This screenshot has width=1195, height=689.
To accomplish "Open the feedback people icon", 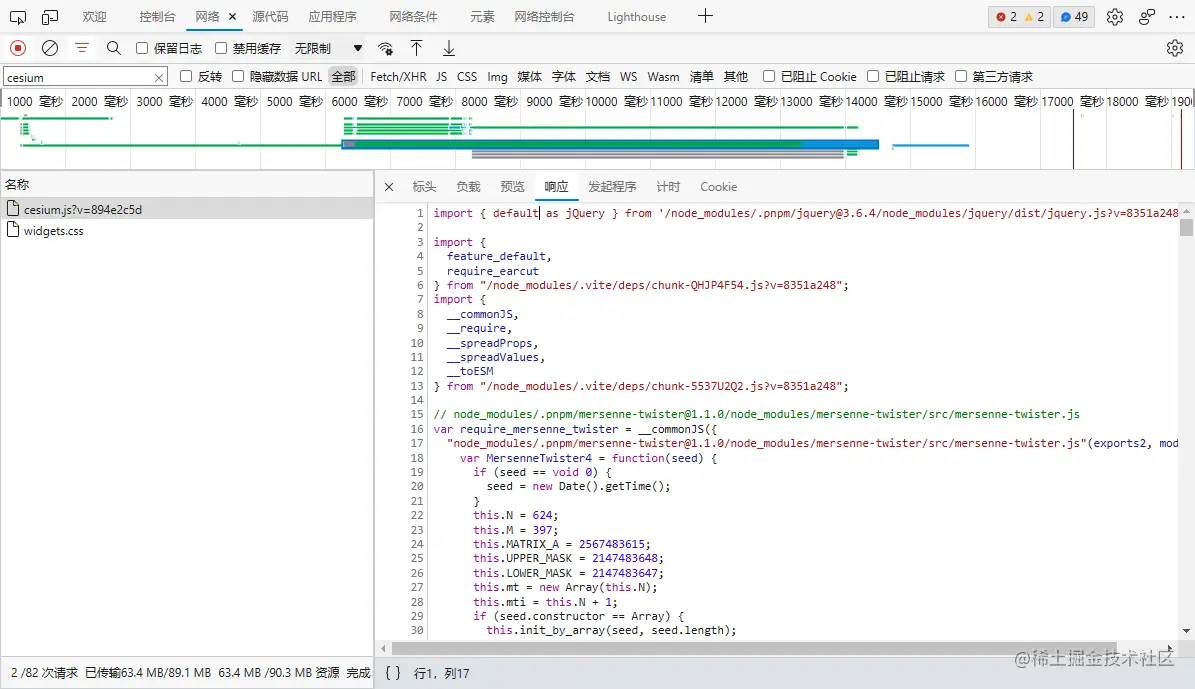I will pyautogui.click(x=1147, y=17).
